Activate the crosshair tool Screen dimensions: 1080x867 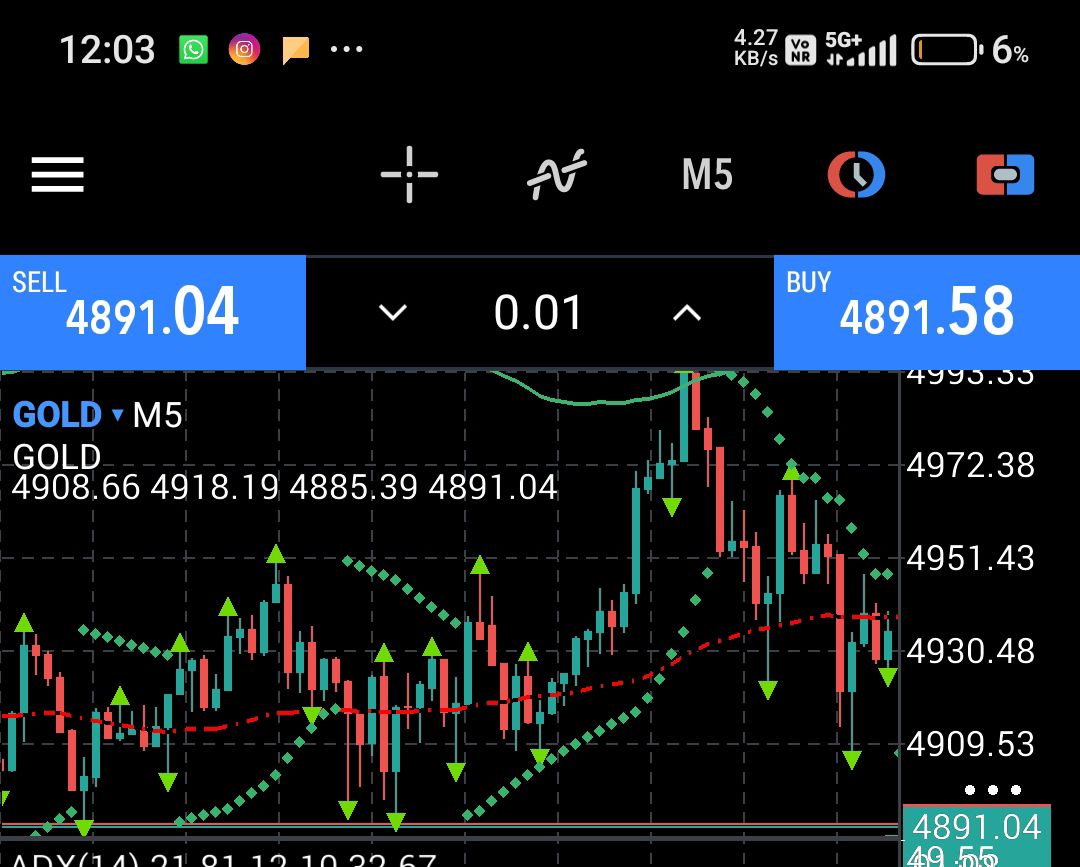coord(409,175)
